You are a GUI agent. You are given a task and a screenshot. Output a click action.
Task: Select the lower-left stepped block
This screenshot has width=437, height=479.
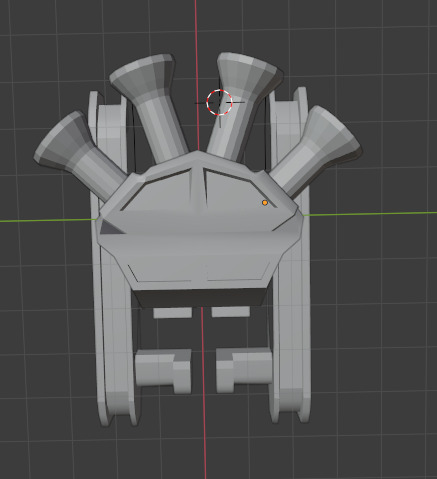tap(163, 371)
